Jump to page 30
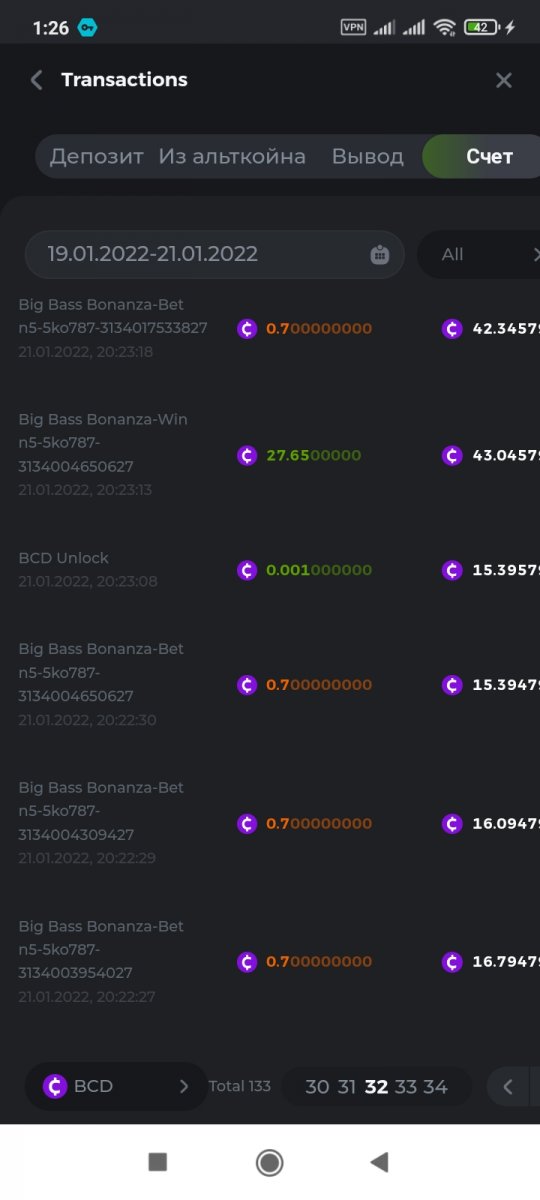540x1200 pixels. (x=317, y=1087)
